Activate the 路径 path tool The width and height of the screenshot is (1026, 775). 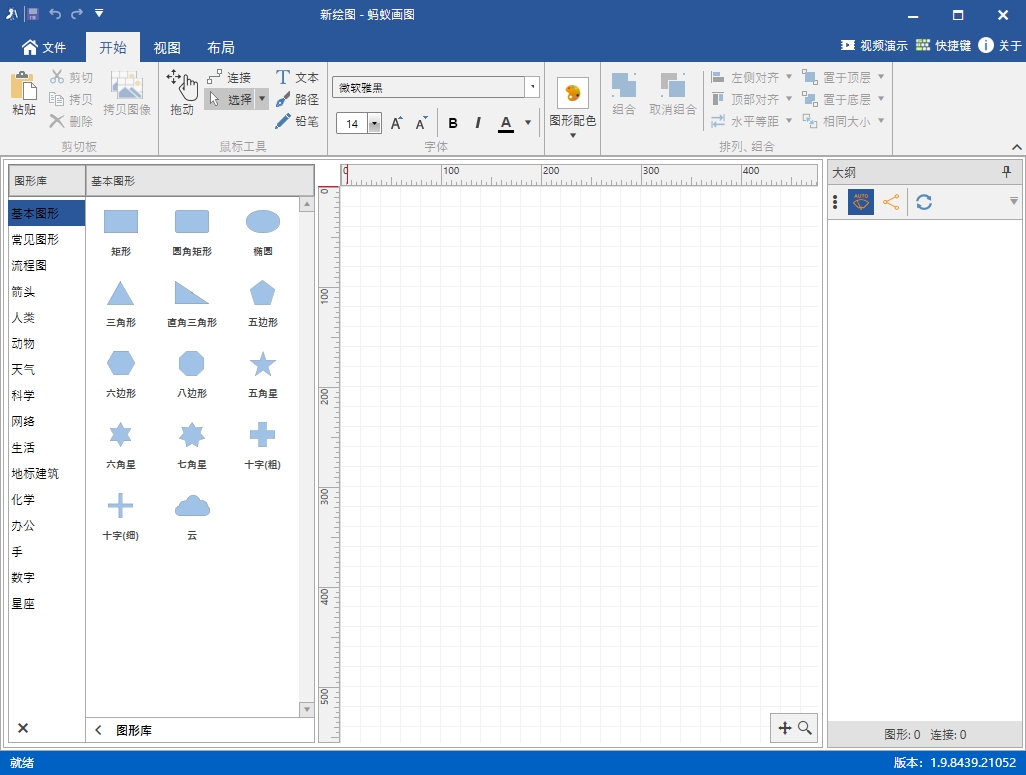click(297, 99)
